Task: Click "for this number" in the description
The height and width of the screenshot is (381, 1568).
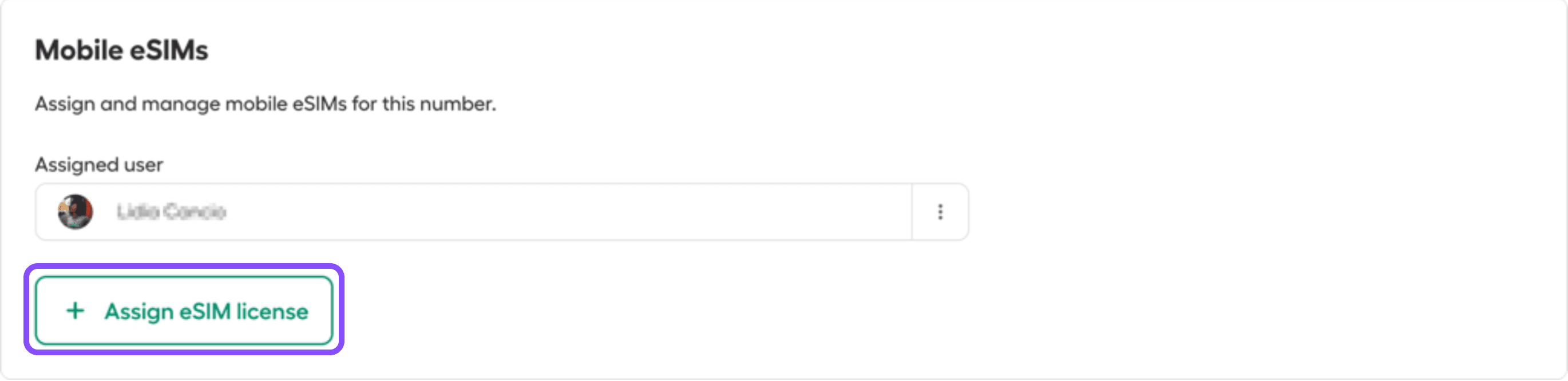Action: tap(423, 104)
